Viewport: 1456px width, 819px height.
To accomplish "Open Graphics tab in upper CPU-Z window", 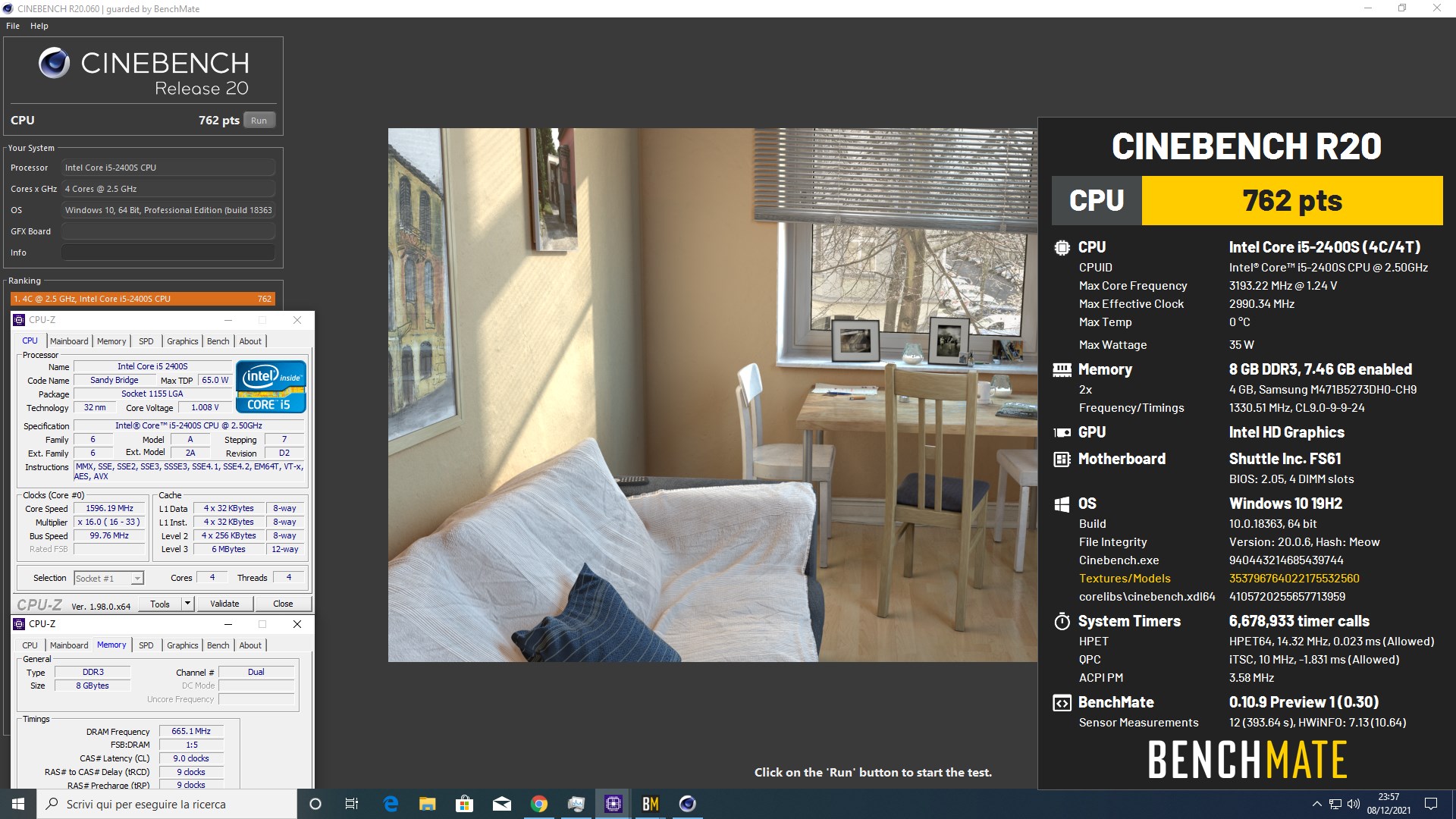I will [x=183, y=341].
